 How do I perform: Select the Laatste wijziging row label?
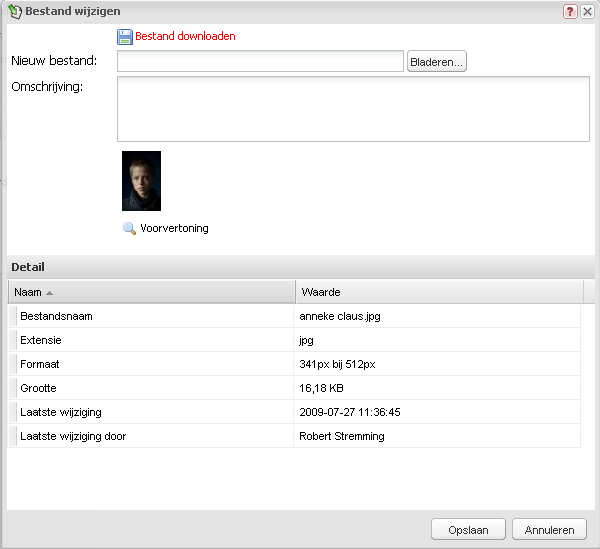(x=61, y=412)
